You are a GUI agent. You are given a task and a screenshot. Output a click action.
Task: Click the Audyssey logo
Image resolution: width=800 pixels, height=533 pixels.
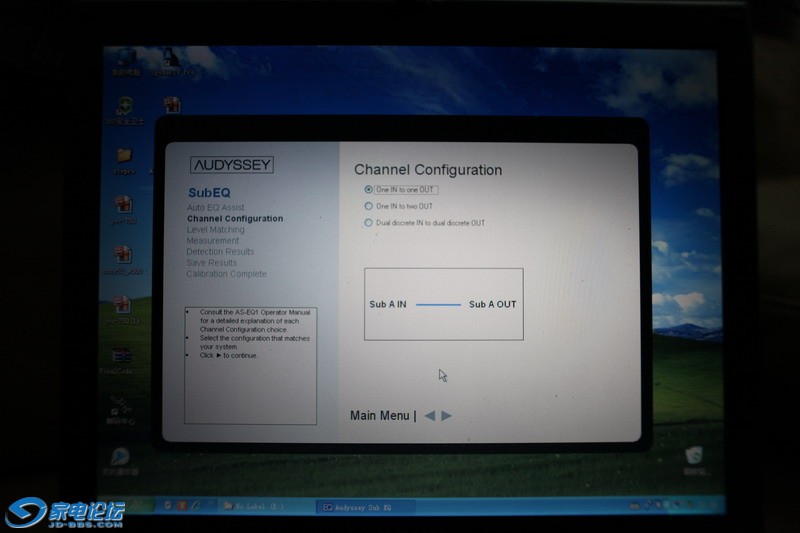point(232,165)
